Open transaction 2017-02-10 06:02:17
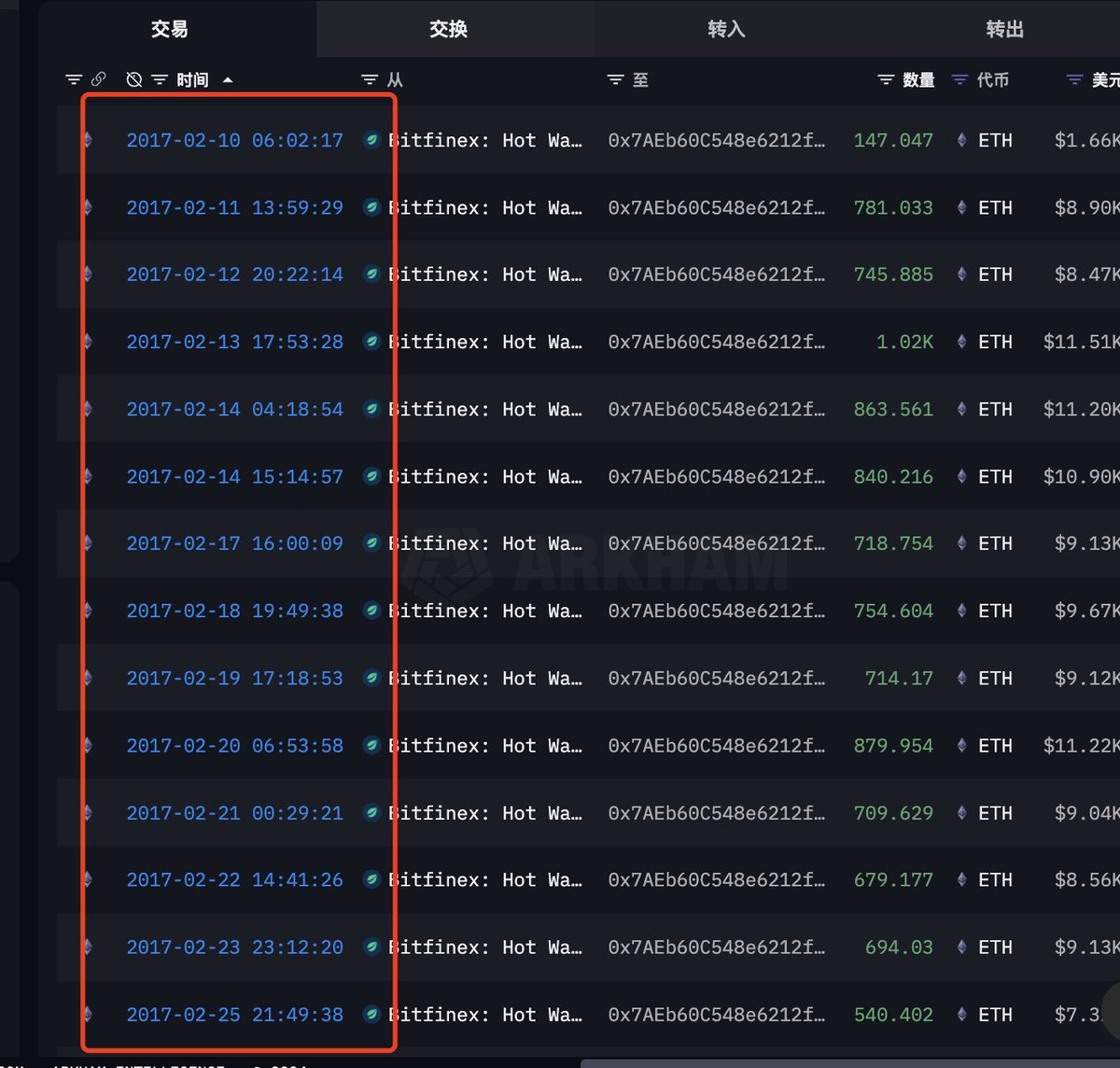Image resolution: width=1120 pixels, height=1068 pixels. [x=234, y=140]
